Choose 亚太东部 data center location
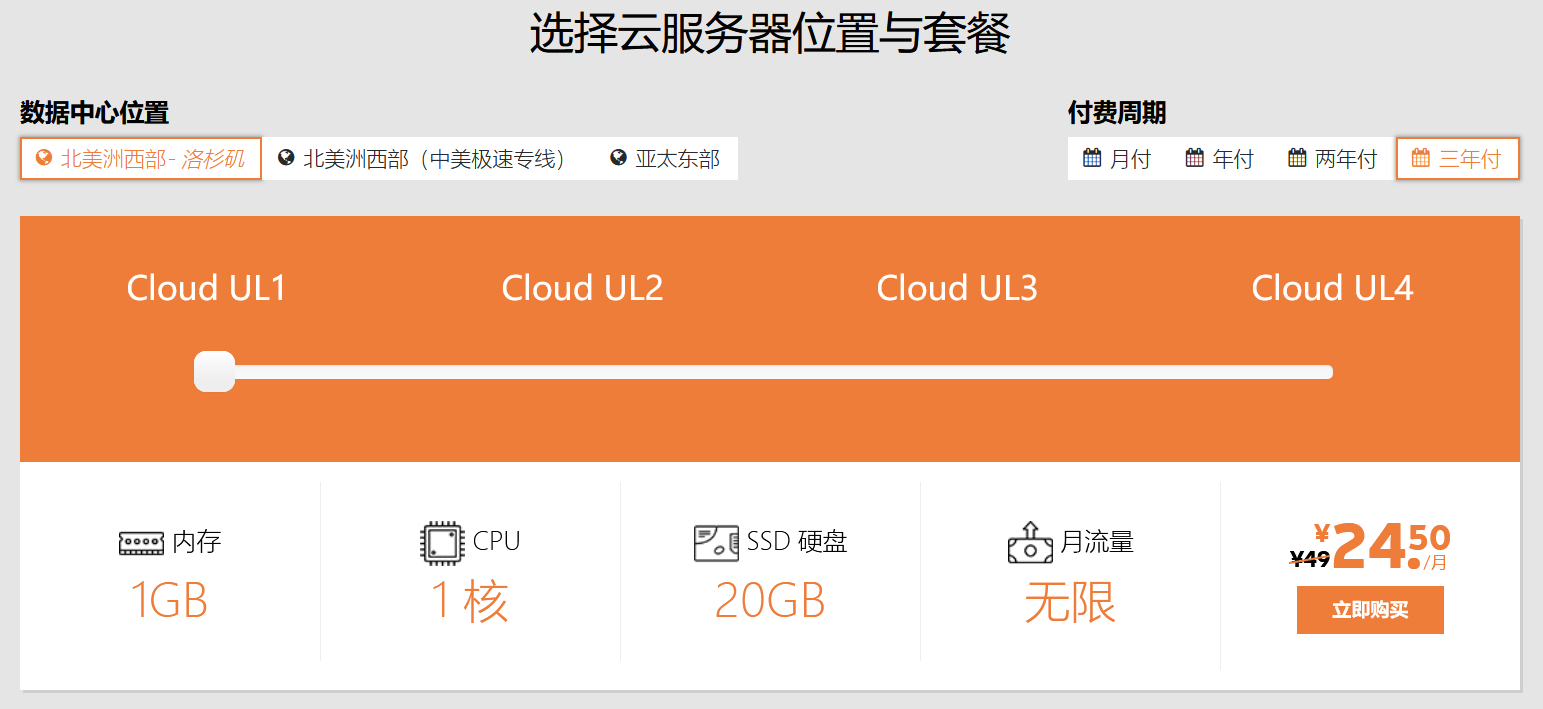The image size is (1543, 709). tap(665, 158)
